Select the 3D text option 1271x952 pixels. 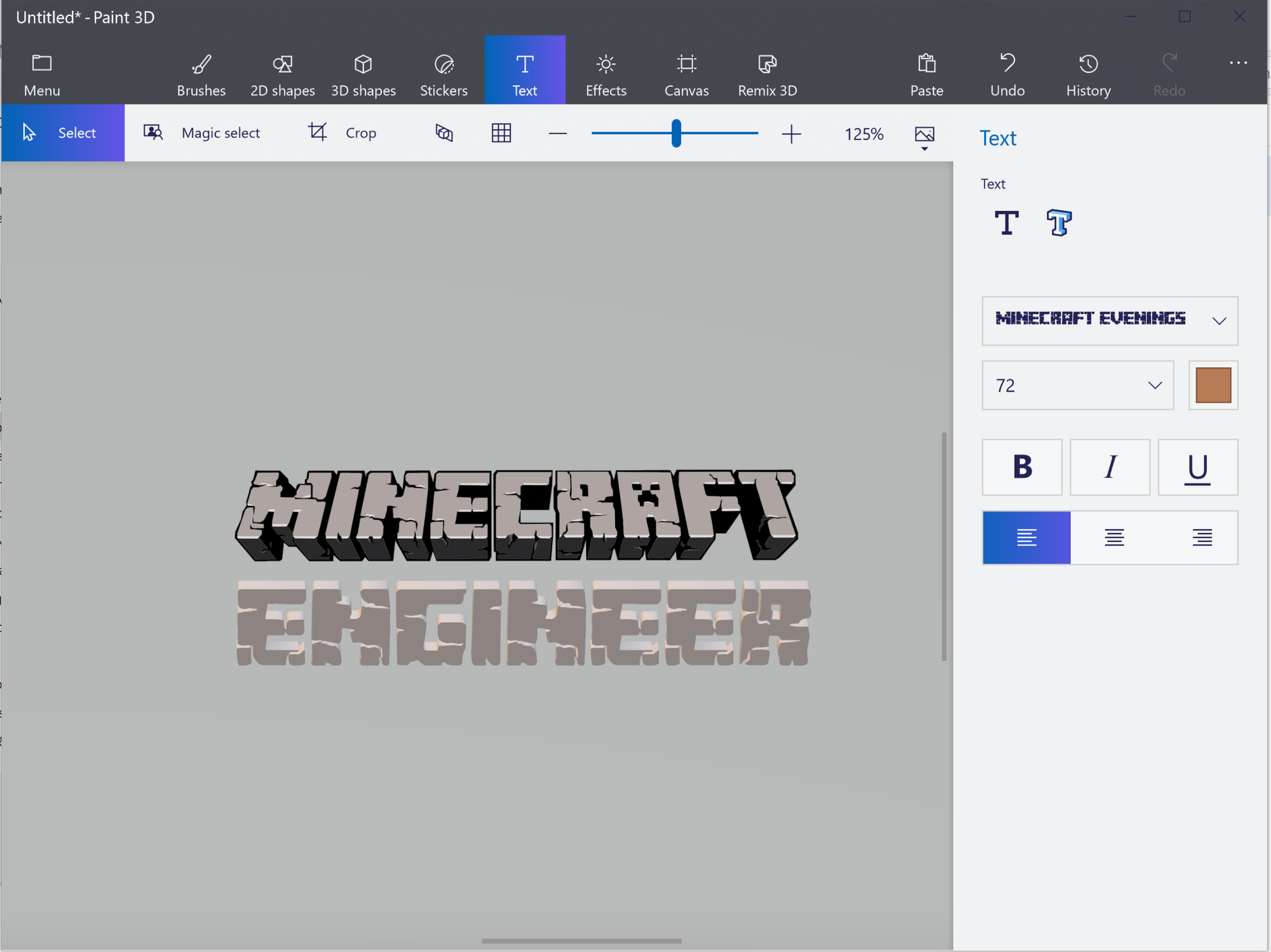1059,223
